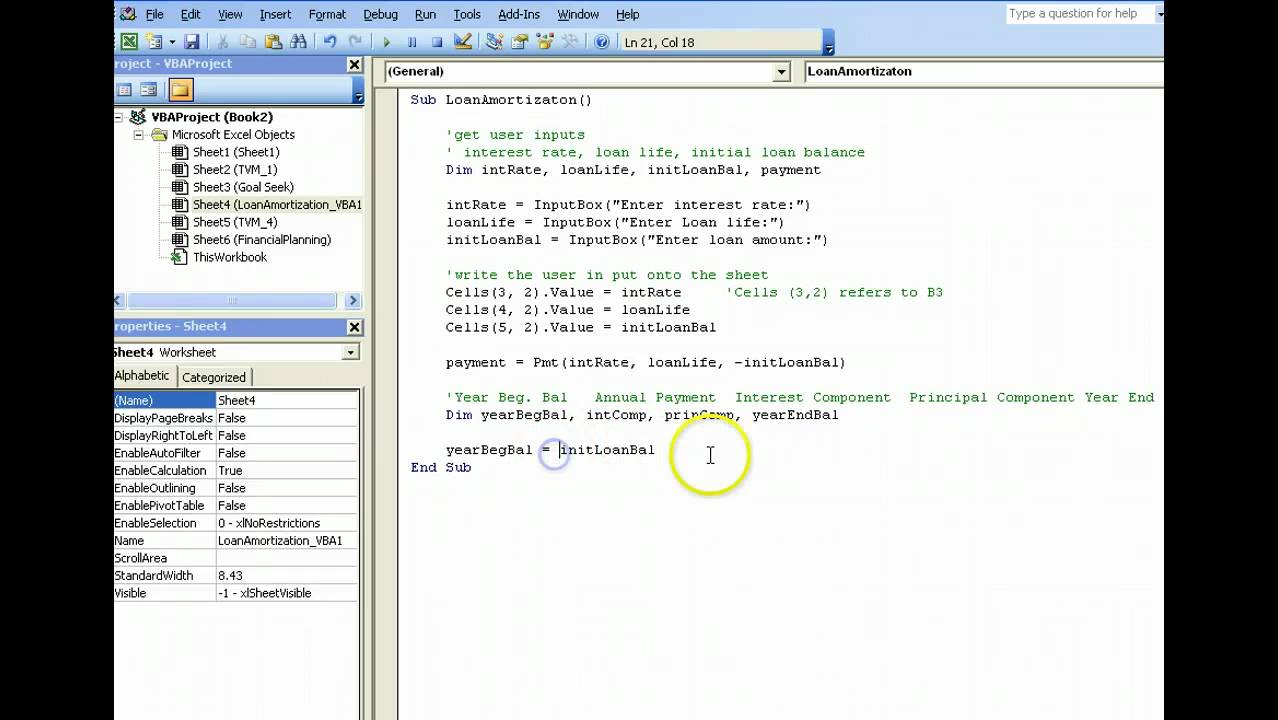The width and height of the screenshot is (1278, 720).
Task: Open Project Explorer toolbar icon
Action: click(x=494, y=42)
